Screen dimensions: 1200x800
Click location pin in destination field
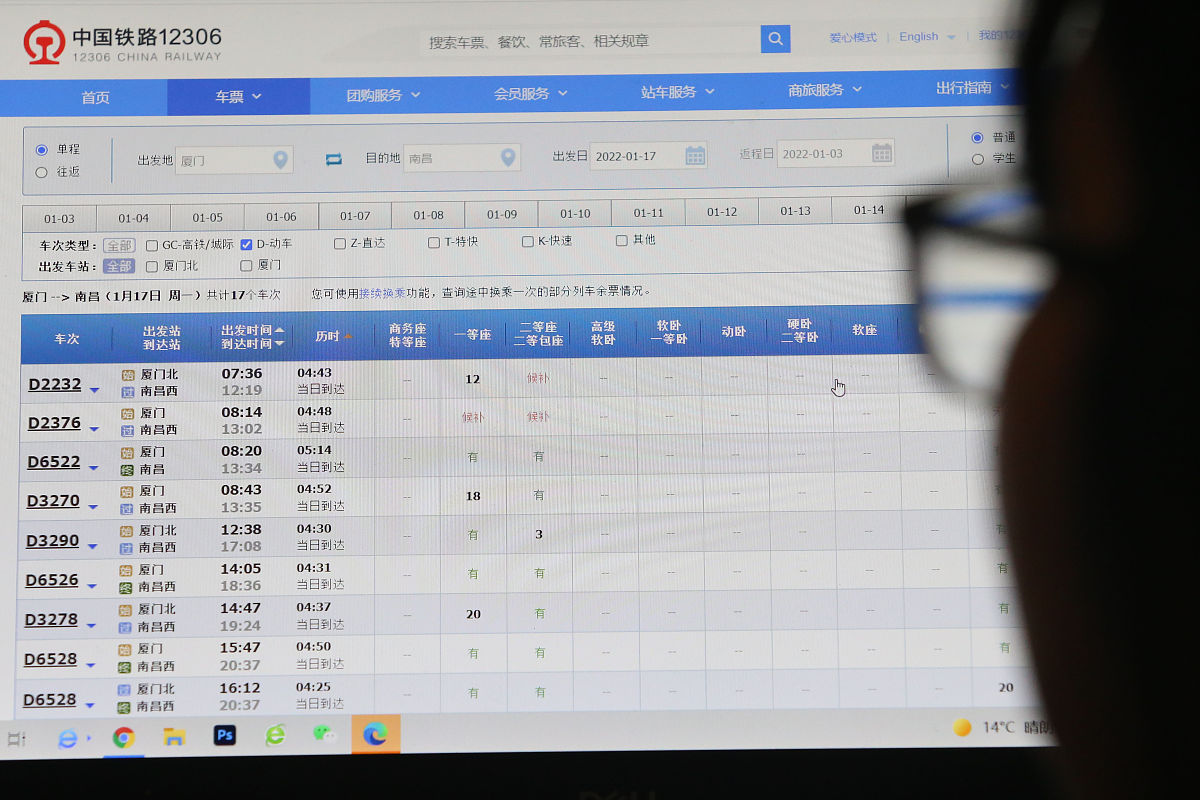[x=508, y=157]
